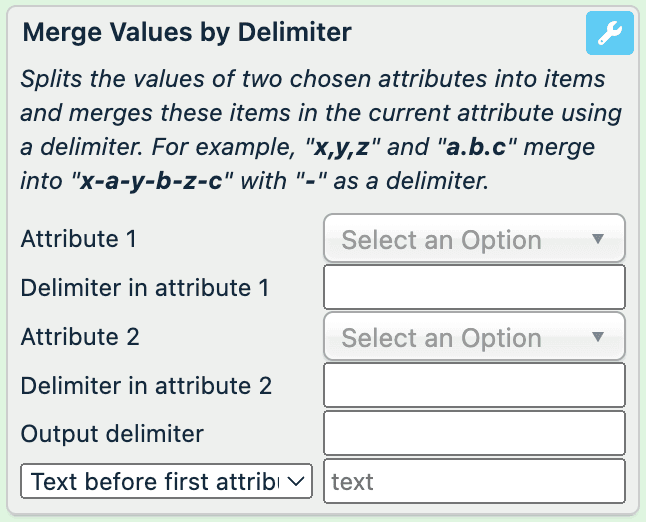Click the 'Output delimiter' label
This screenshot has height=522, width=646.
(112, 434)
